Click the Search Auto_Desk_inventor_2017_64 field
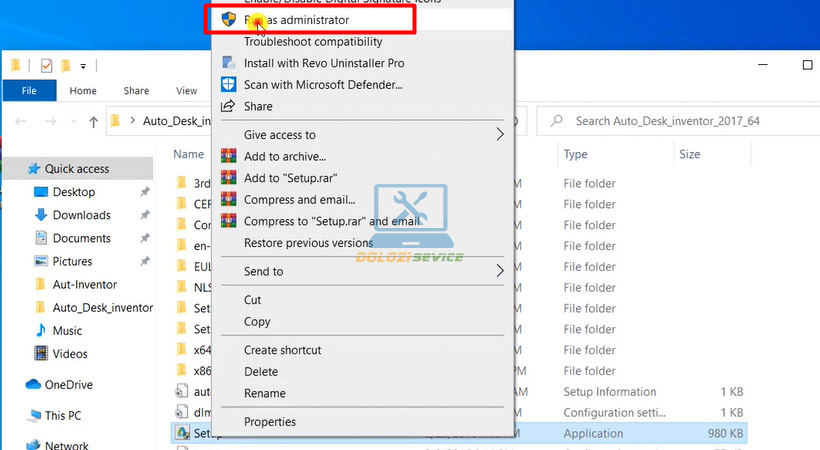This screenshot has height=450, width=820. pos(678,121)
